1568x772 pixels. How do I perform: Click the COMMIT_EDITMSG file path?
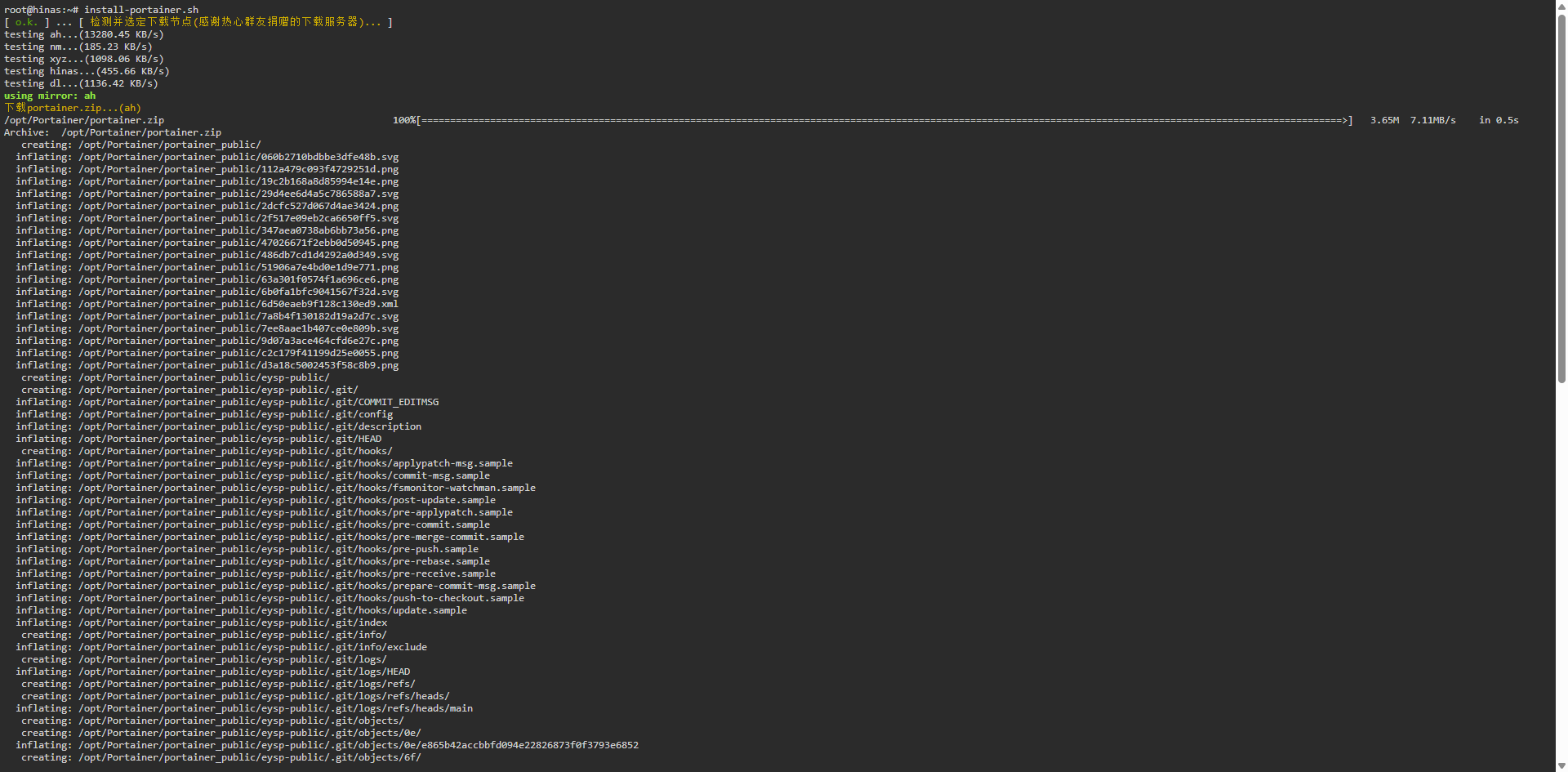[x=258, y=402]
